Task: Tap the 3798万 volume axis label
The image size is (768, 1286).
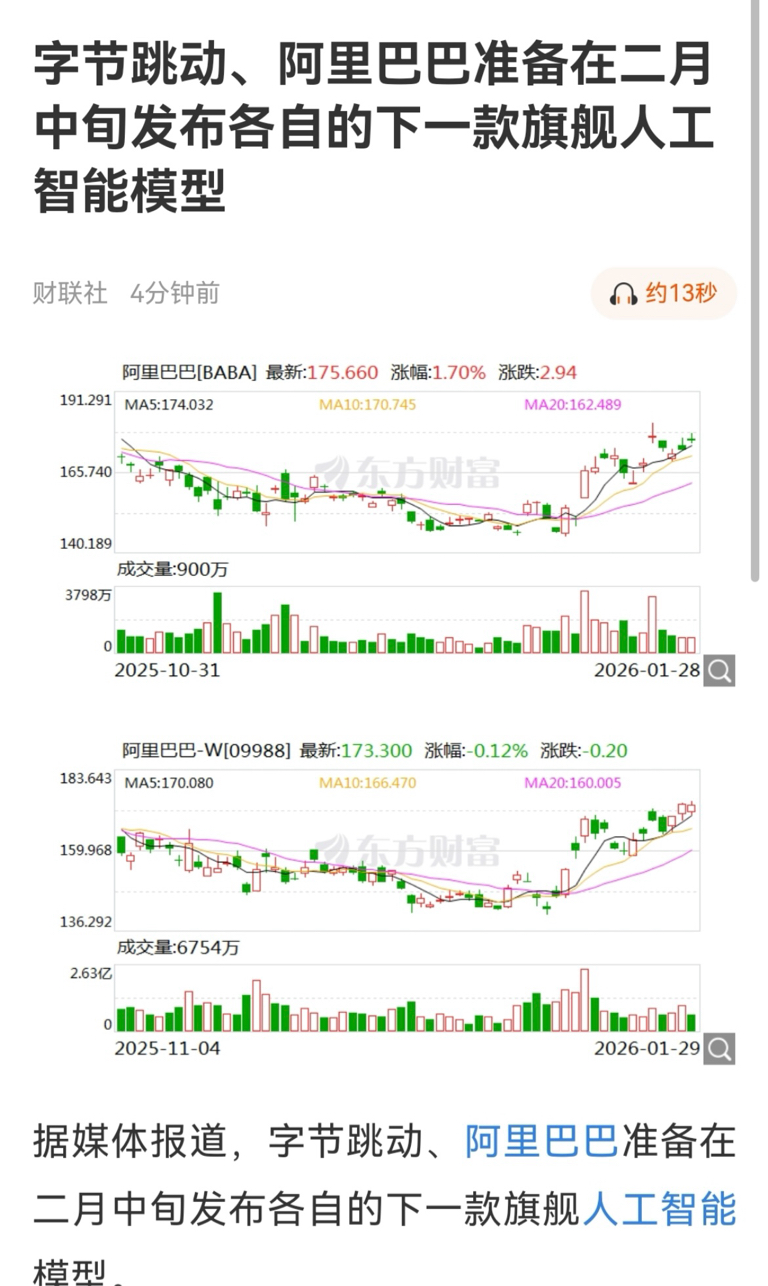Action: (x=89, y=594)
